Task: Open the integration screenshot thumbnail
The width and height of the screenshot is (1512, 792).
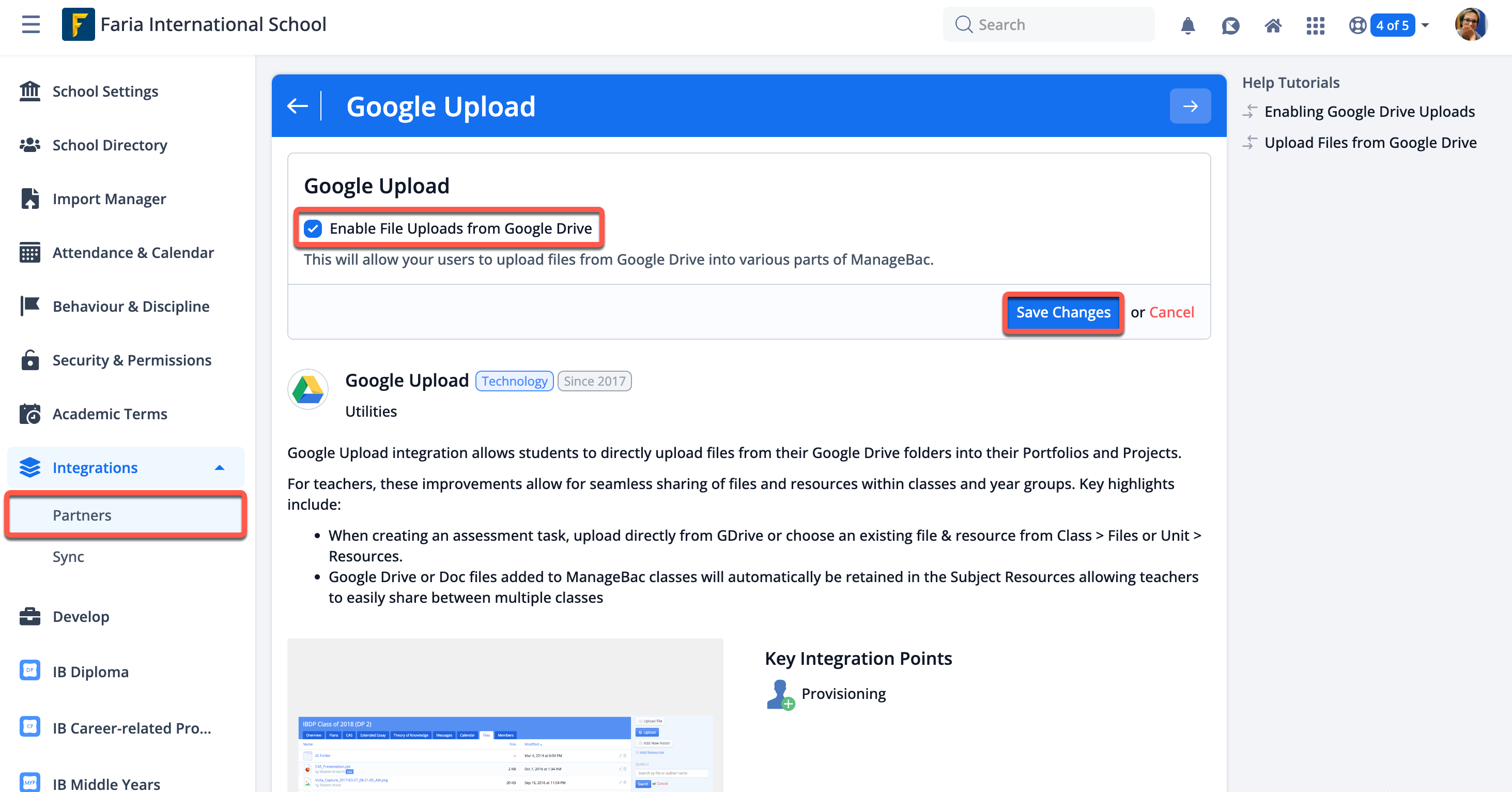Action: (x=505, y=715)
